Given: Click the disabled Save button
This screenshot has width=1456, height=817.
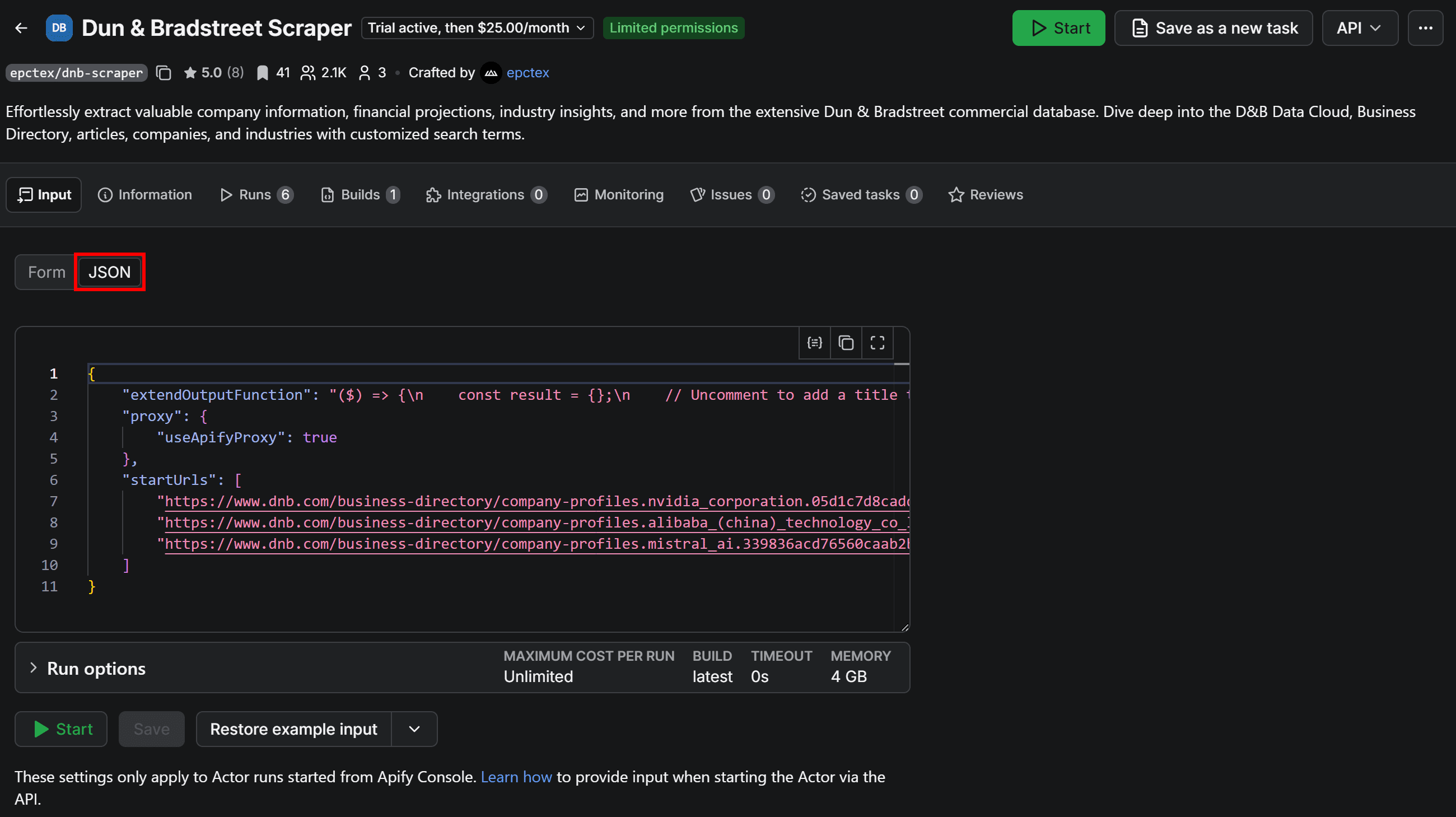Looking at the screenshot, I should point(151,729).
